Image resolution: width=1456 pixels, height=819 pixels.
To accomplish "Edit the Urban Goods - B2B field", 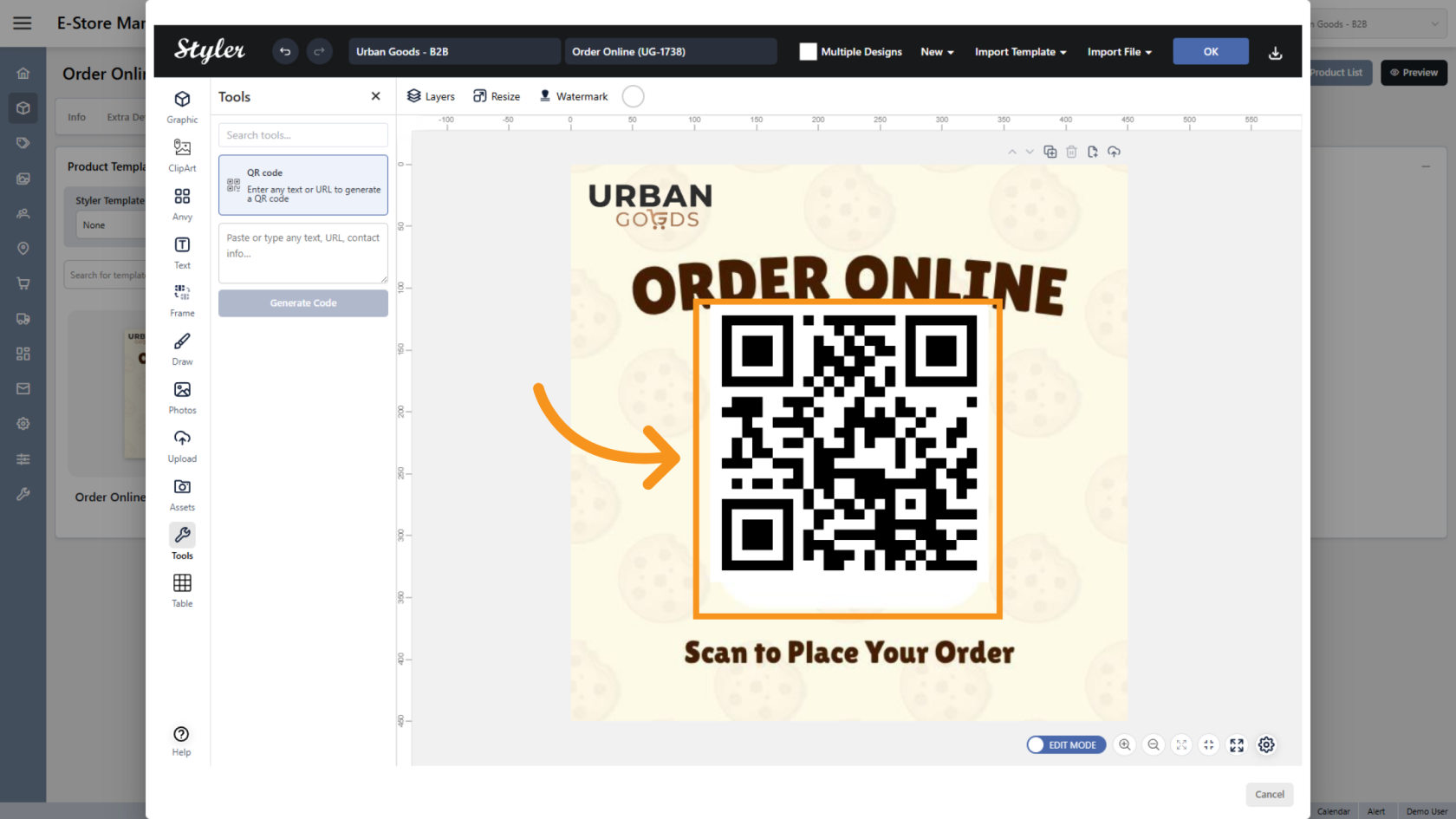I will point(454,52).
